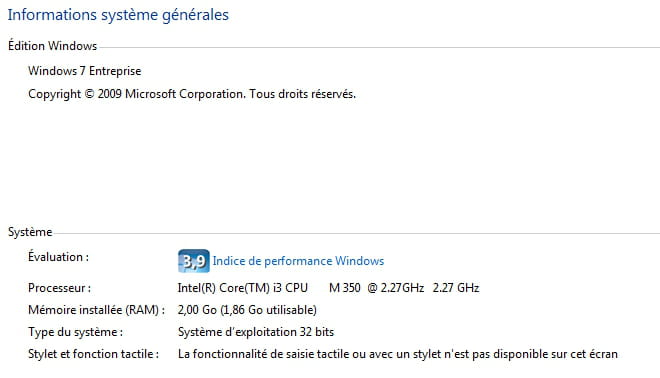
Task: Click the Stylet et fonction tactile label
Action: [x=93, y=354]
